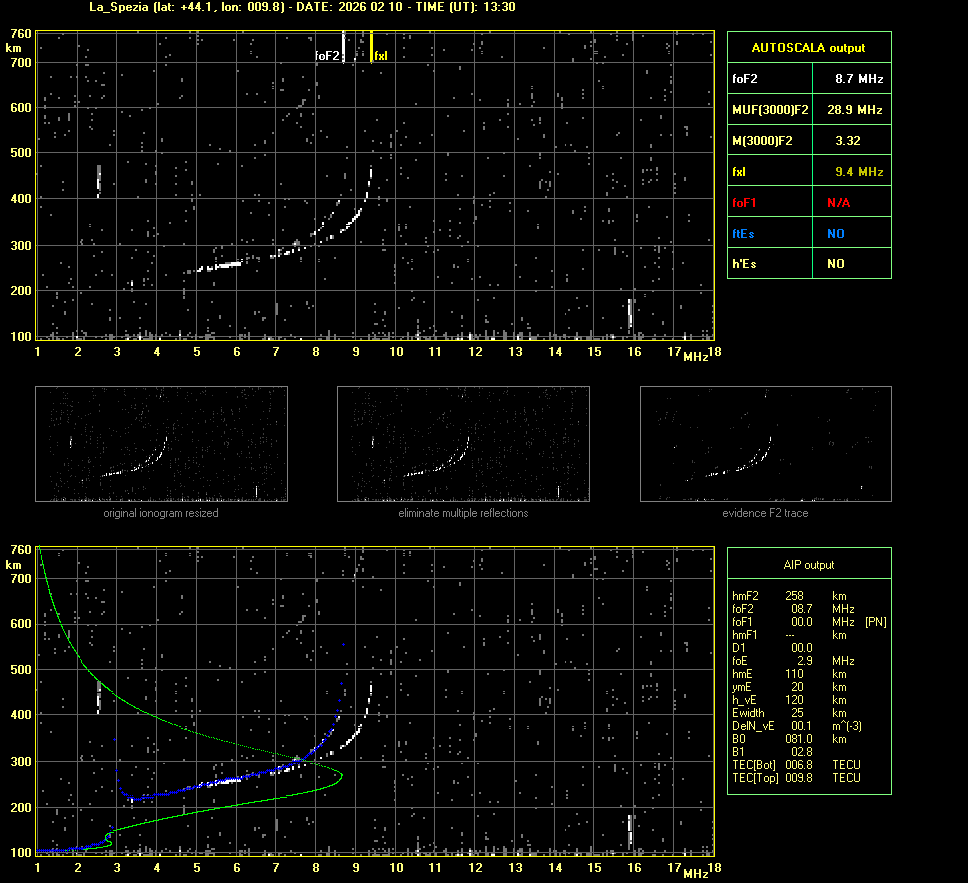Image resolution: width=968 pixels, height=883 pixels.
Task: Click the M(3000)F2 value 3.32
Action: coord(848,141)
